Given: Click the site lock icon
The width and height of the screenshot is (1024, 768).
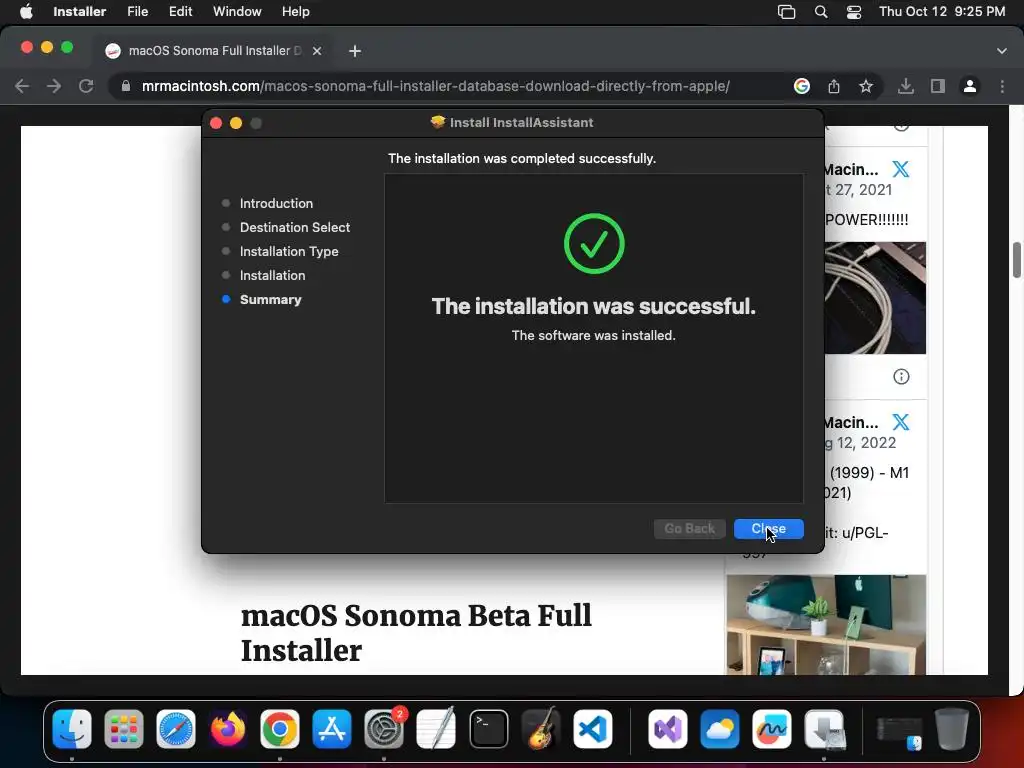Looking at the screenshot, I should (126, 86).
